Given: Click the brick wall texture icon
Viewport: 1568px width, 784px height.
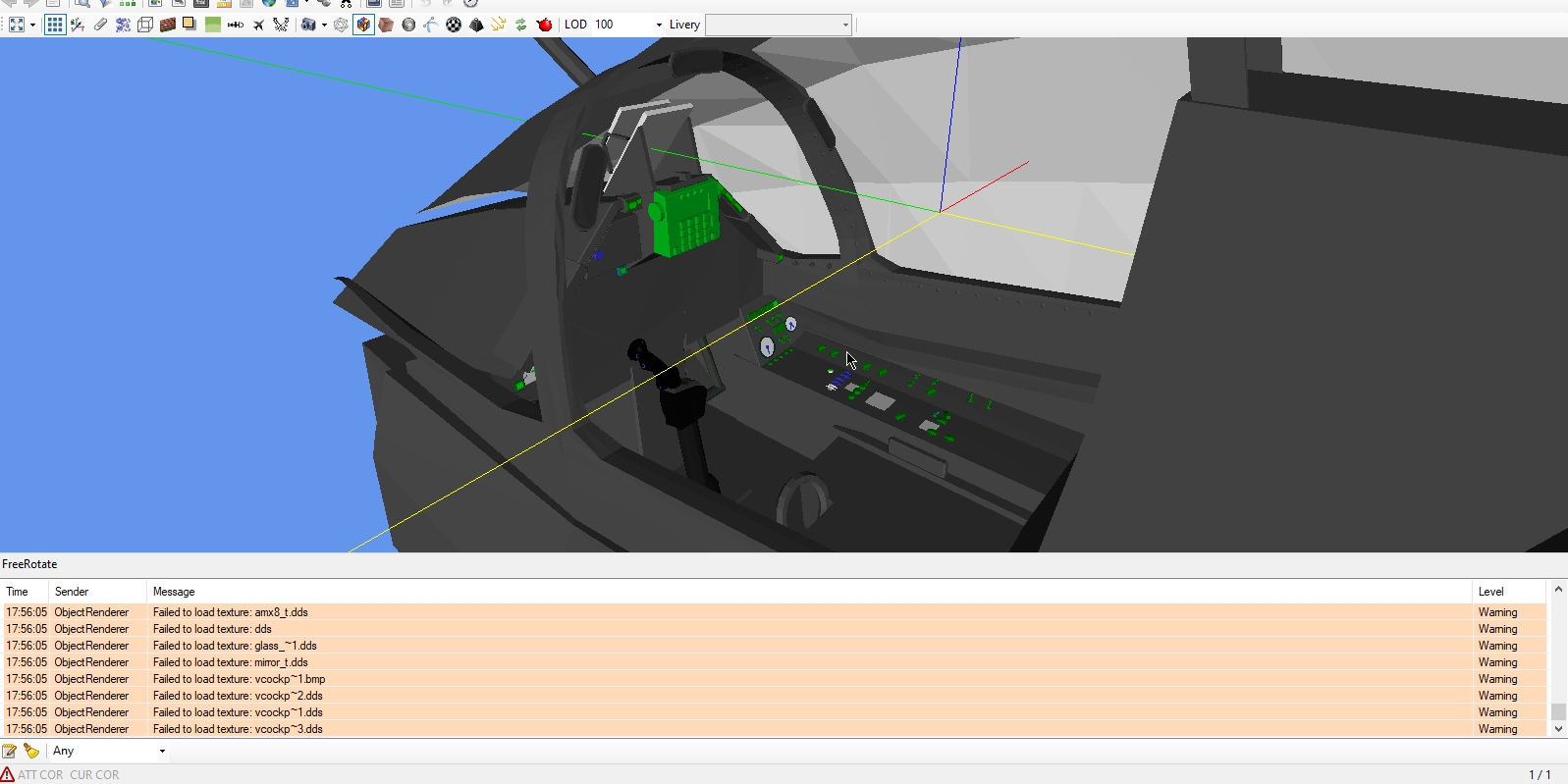Looking at the screenshot, I should pyautogui.click(x=168, y=25).
